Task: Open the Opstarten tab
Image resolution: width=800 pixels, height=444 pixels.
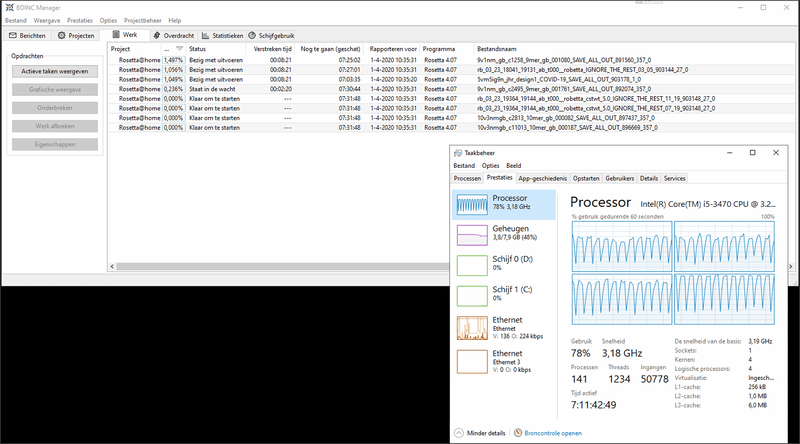Action: (x=586, y=178)
